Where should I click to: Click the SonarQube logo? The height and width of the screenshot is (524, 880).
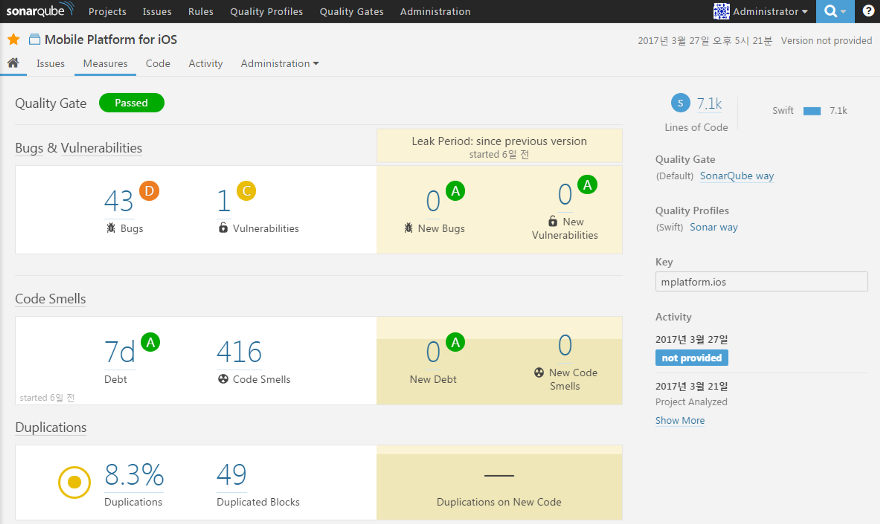coord(40,10)
